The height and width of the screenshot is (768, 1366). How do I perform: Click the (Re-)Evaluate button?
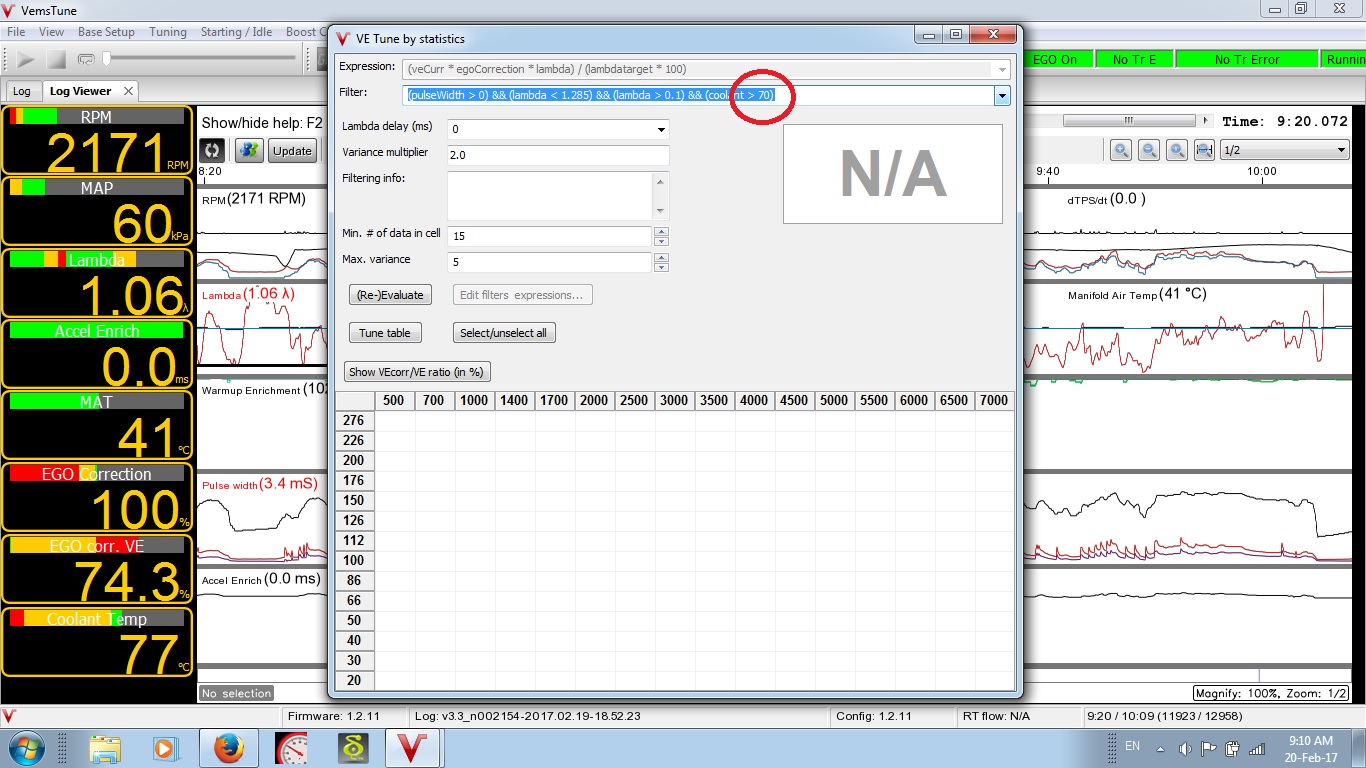click(391, 295)
